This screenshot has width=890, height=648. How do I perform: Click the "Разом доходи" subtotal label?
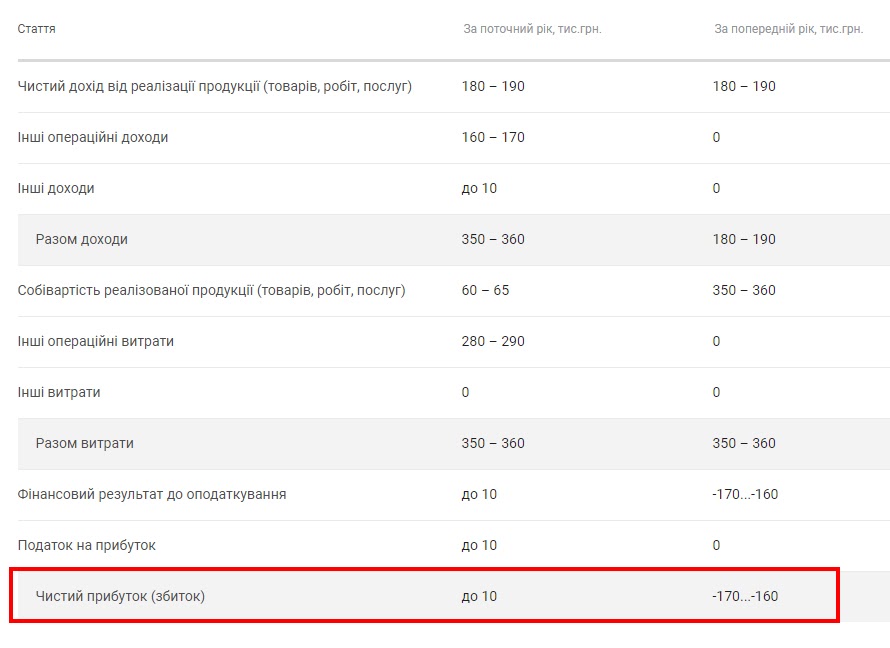[x=82, y=239]
